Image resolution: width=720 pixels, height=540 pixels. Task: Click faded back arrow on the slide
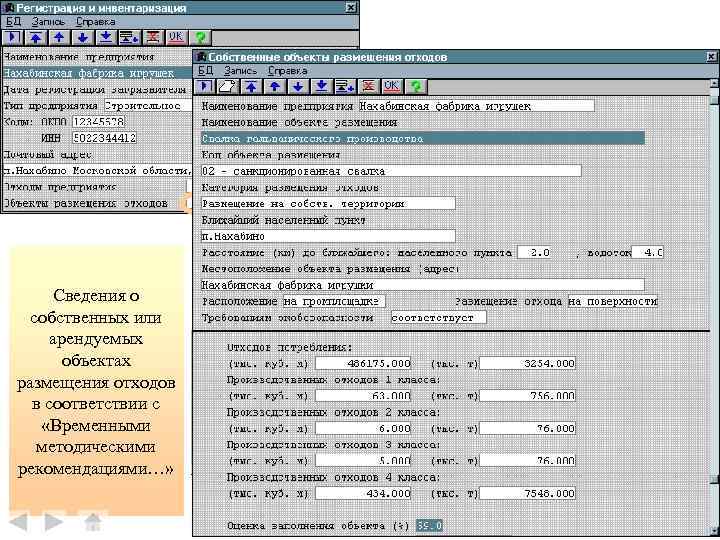[x=19, y=522]
